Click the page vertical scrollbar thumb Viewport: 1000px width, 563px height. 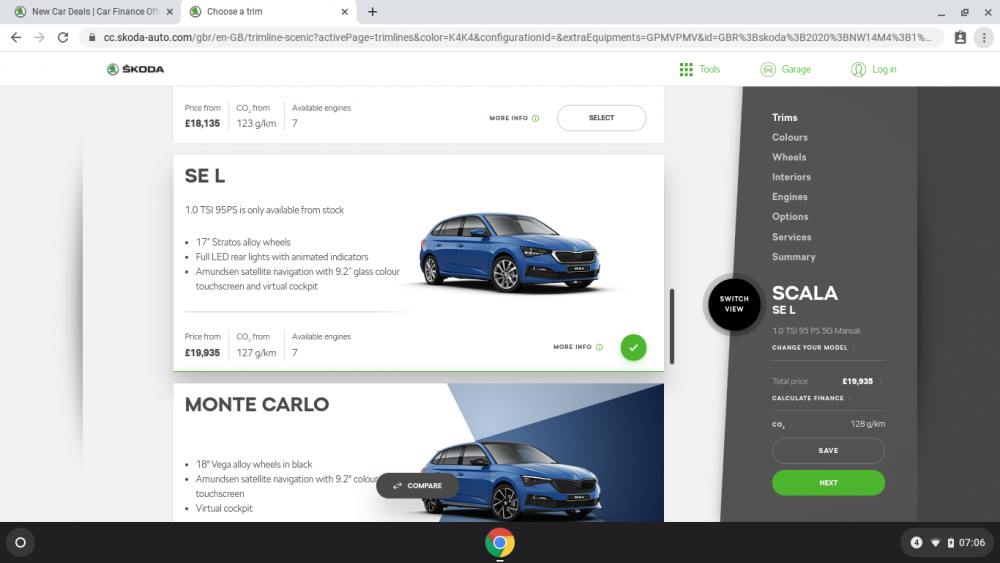point(672,326)
